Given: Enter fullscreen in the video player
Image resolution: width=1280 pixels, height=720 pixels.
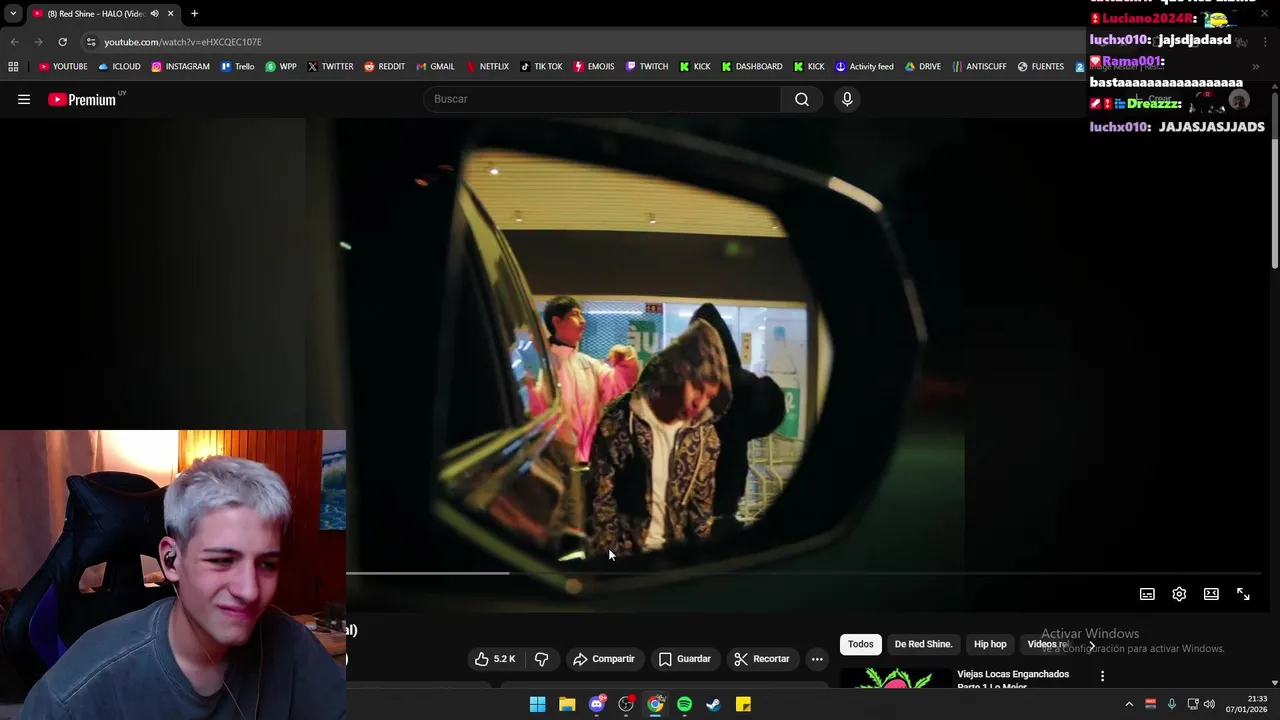Looking at the screenshot, I should (1243, 594).
